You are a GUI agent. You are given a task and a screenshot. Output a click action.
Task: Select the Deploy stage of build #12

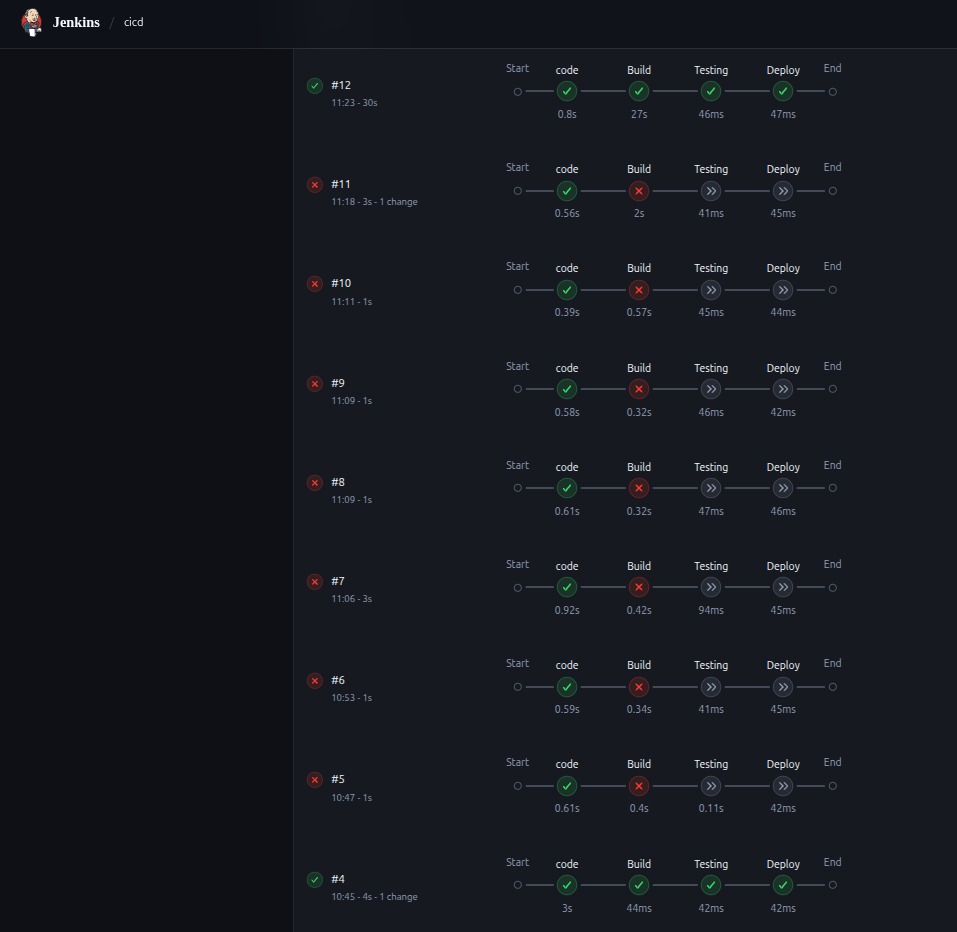click(783, 91)
